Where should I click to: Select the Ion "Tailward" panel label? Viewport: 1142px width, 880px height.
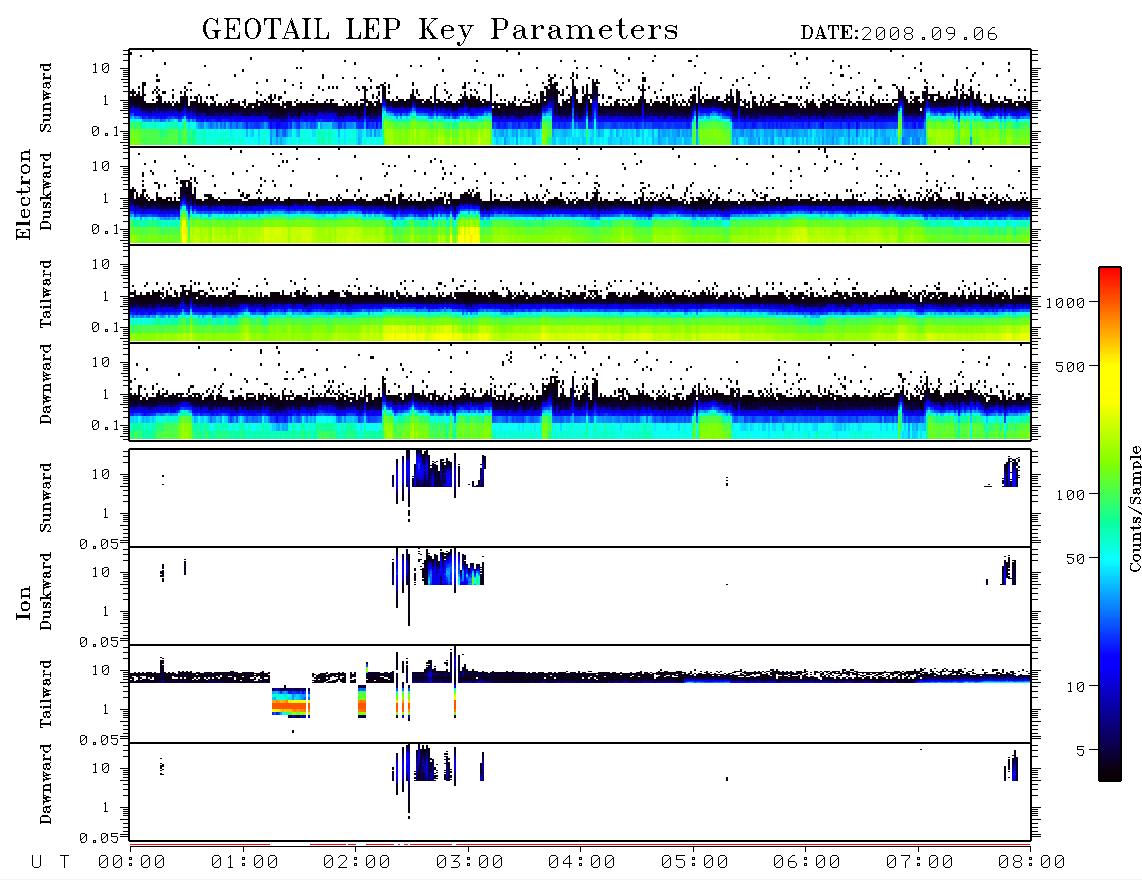click(x=46, y=694)
